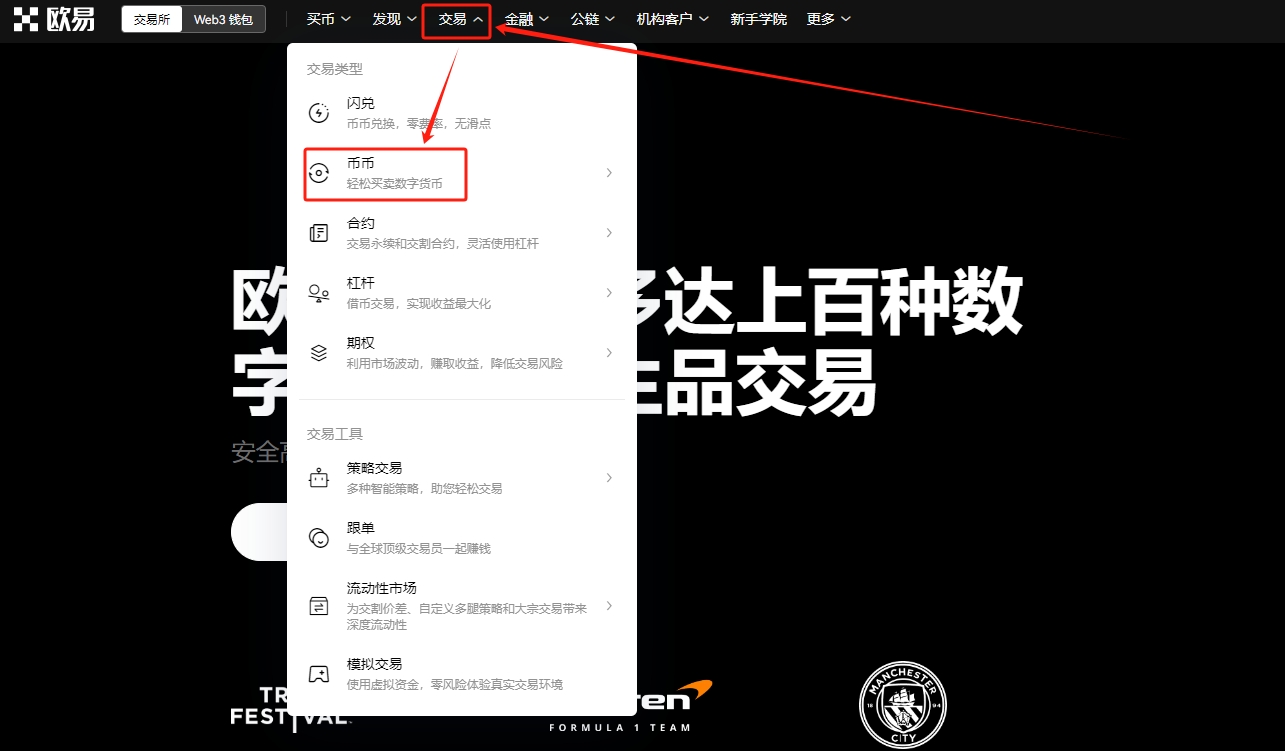Switch to Web3 钱包 mode

223,19
